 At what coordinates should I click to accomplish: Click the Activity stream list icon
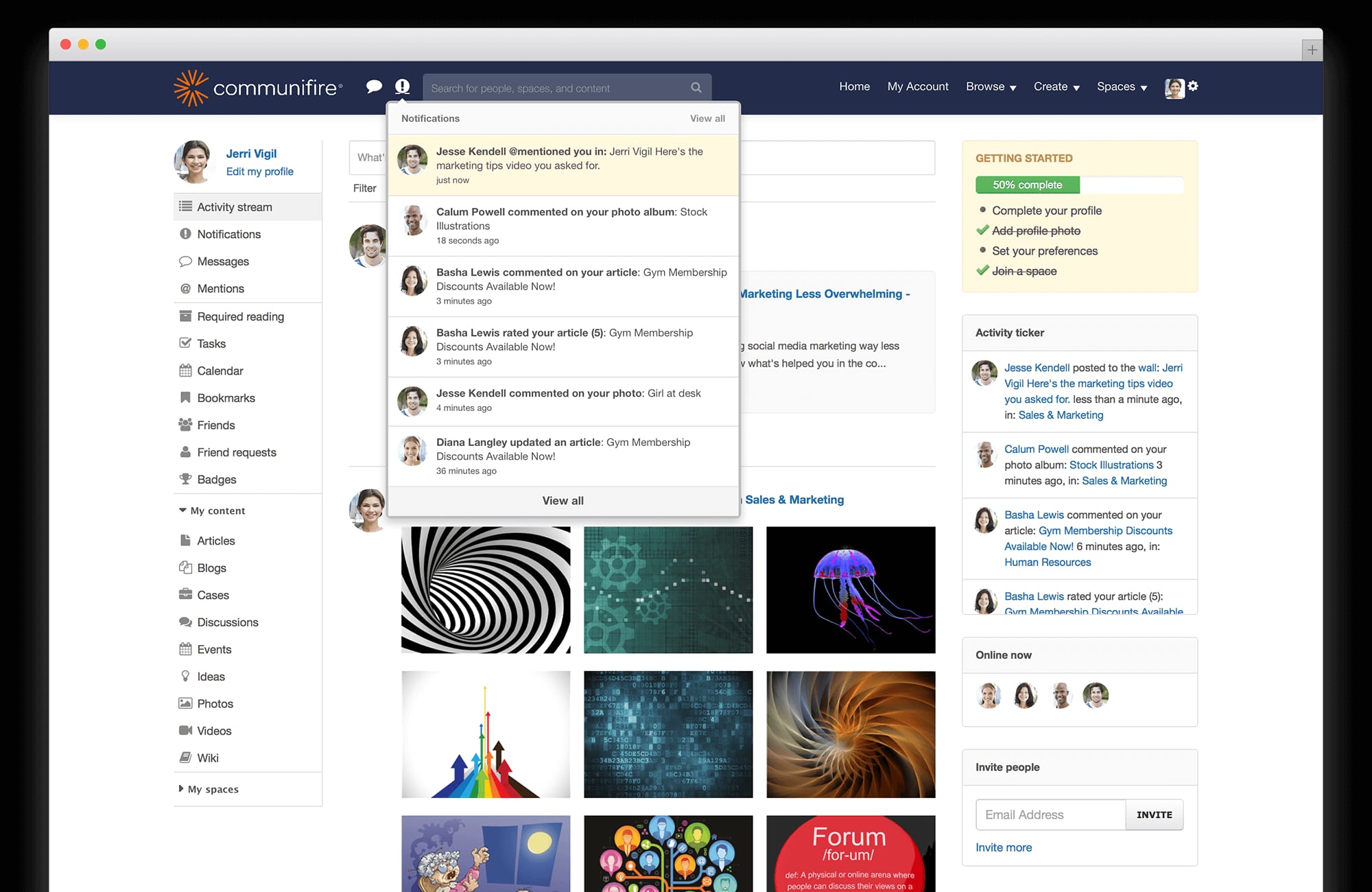[x=185, y=207]
